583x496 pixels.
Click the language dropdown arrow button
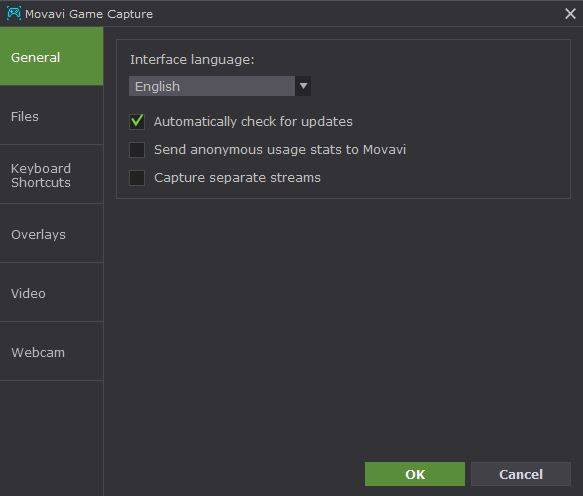[x=303, y=86]
